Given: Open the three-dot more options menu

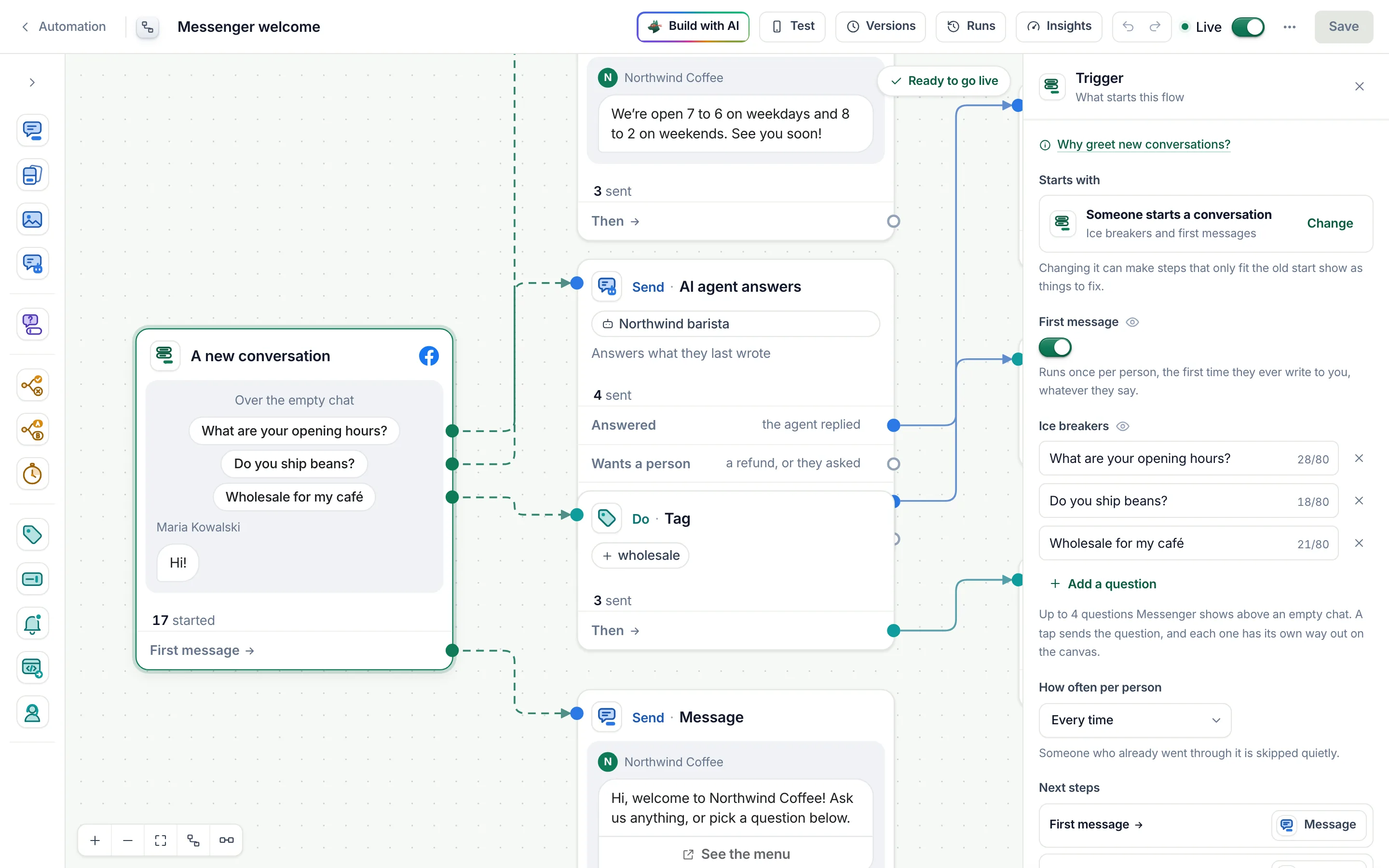Looking at the screenshot, I should (1290, 27).
